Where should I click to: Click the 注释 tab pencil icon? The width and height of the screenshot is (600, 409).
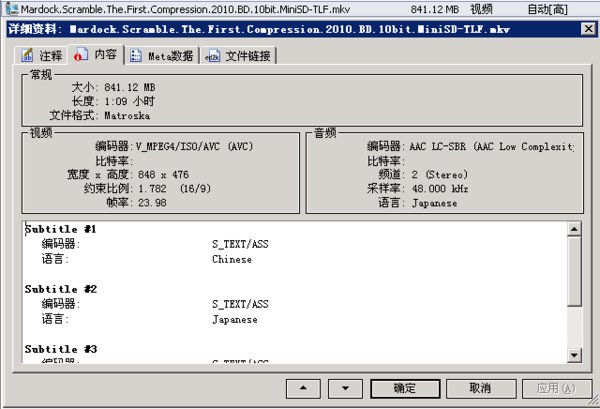[x=27, y=55]
